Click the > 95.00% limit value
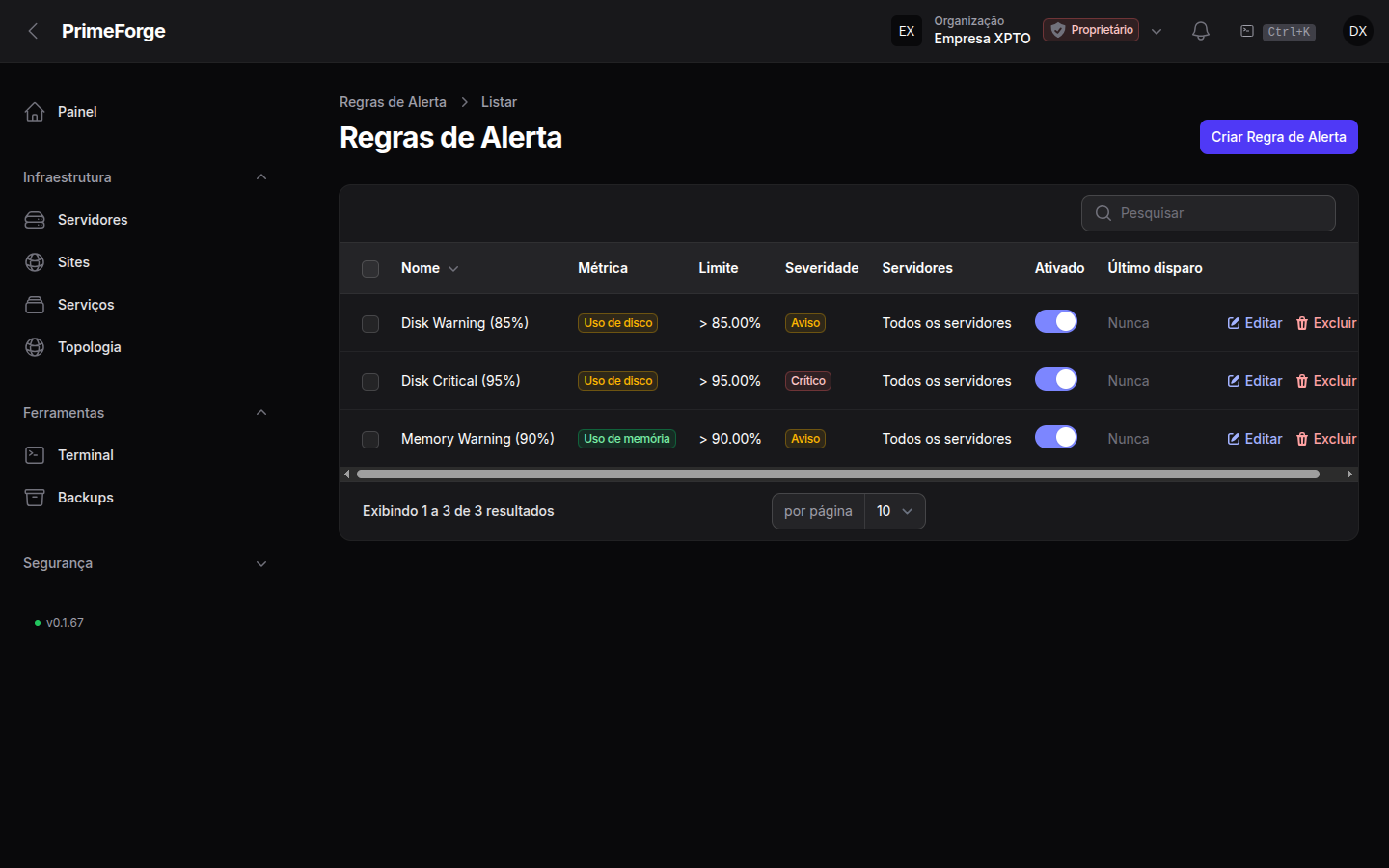 coord(730,381)
